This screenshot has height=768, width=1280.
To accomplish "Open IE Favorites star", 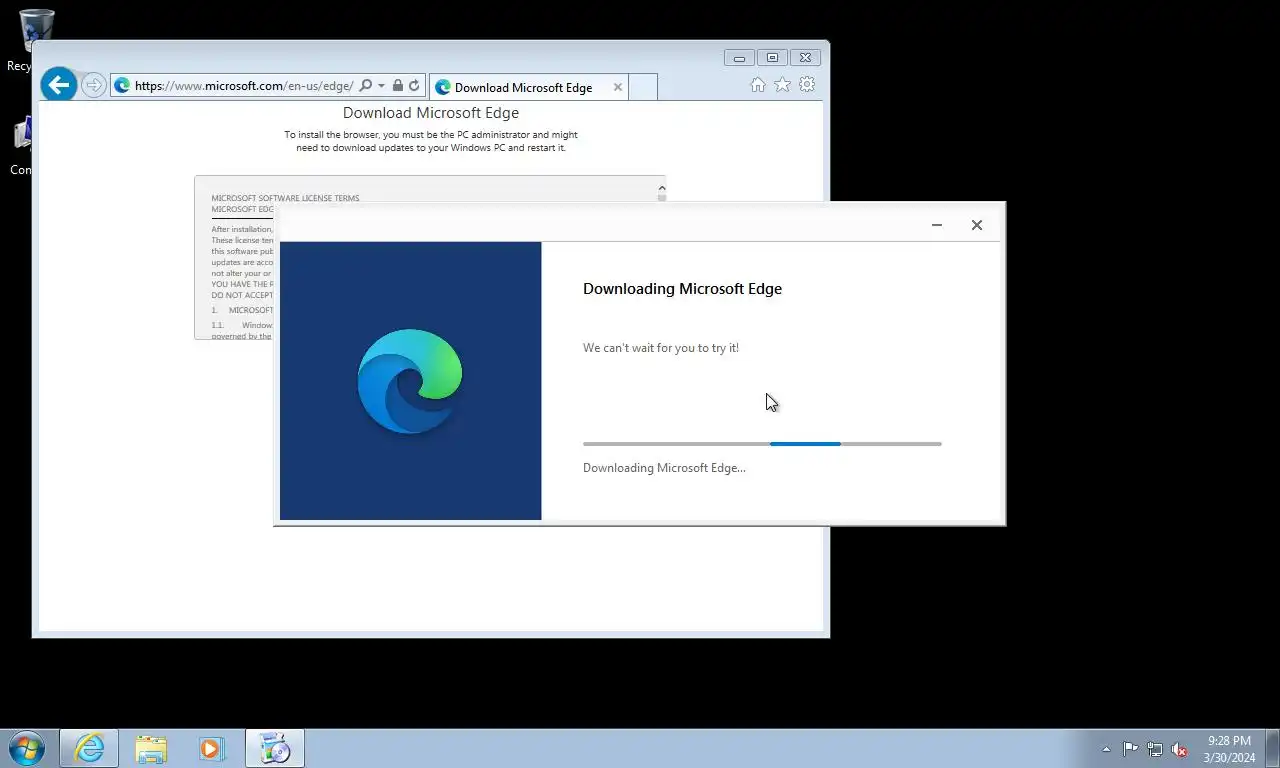I will (x=782, y=85).
